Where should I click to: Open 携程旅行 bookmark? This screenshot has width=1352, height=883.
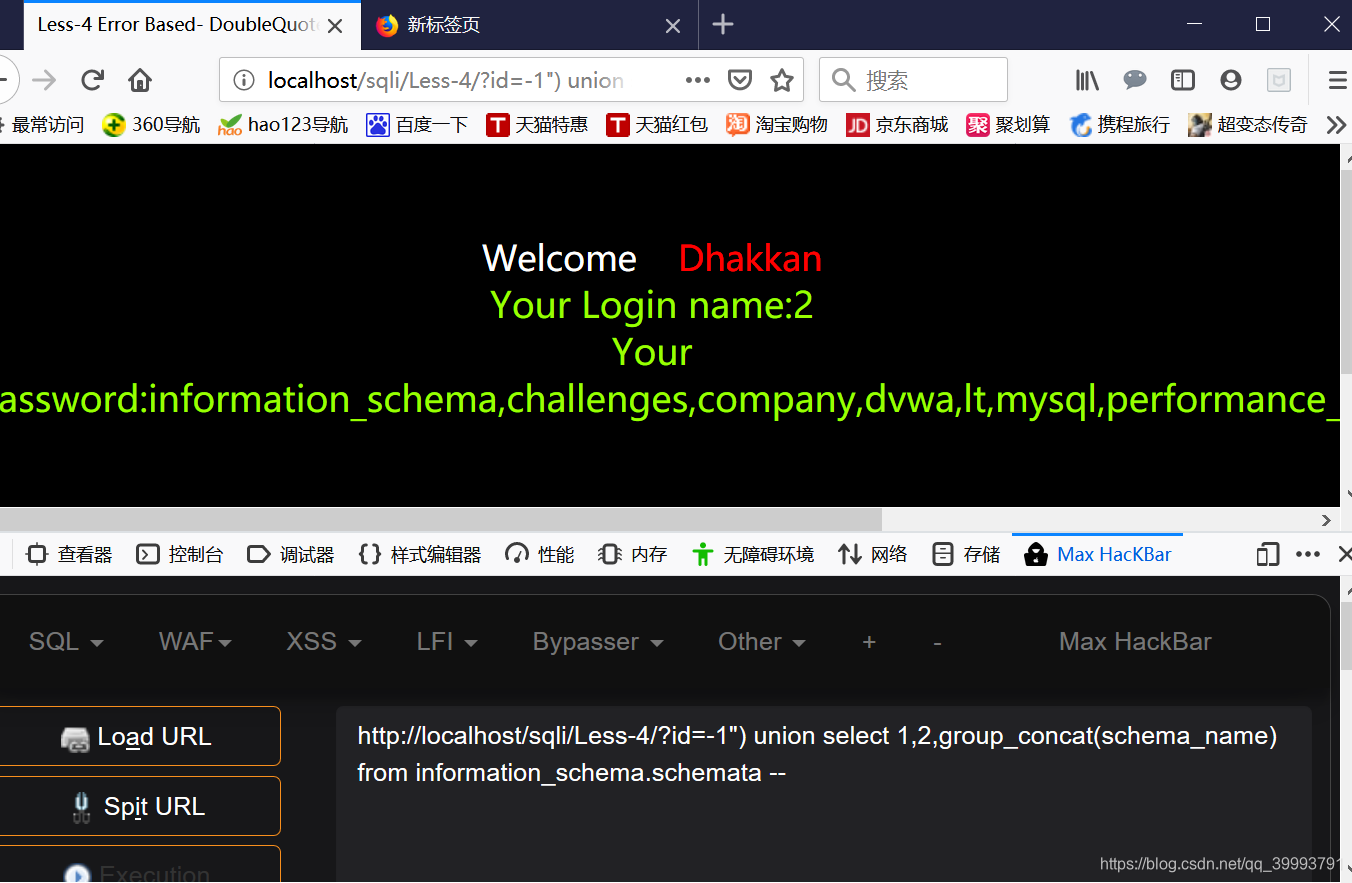[1119, 125]
